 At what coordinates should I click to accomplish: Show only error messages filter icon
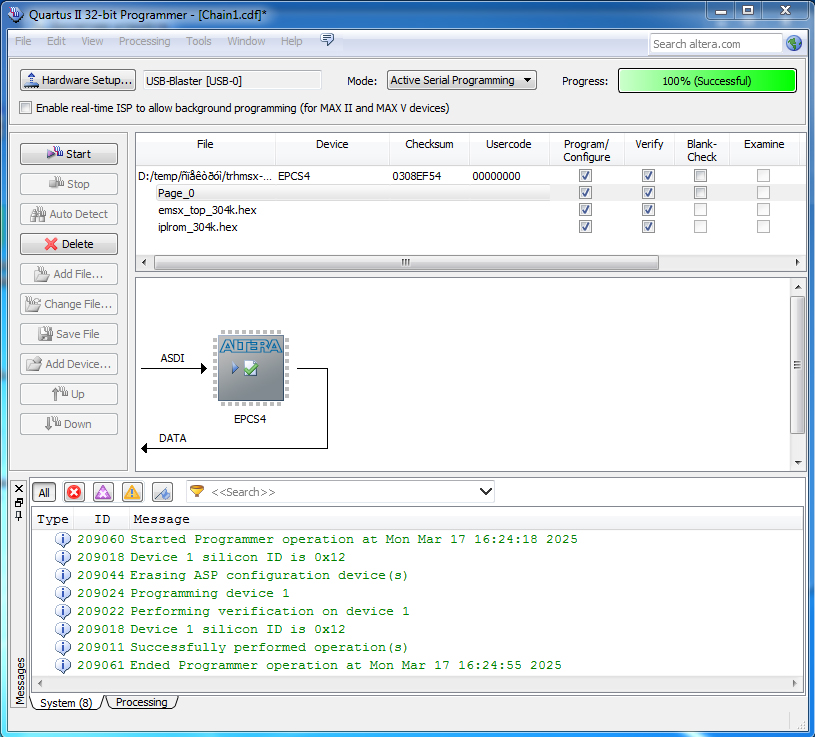(74, 492)
